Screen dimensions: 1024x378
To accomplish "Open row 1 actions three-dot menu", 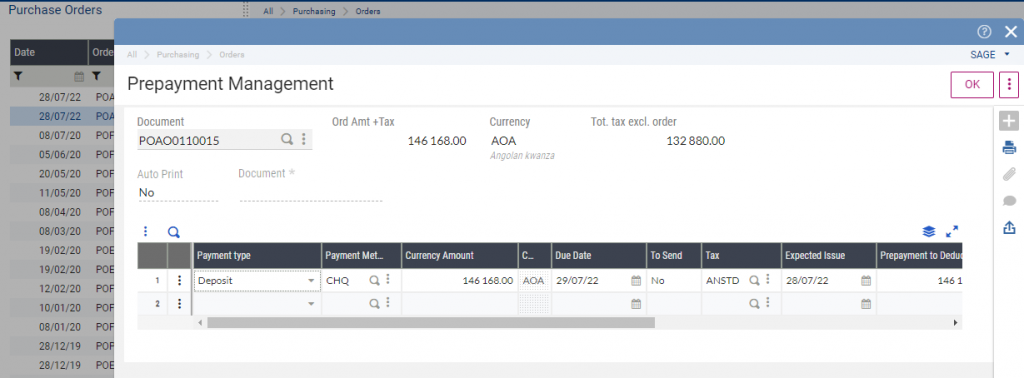I will coord(180,280).
